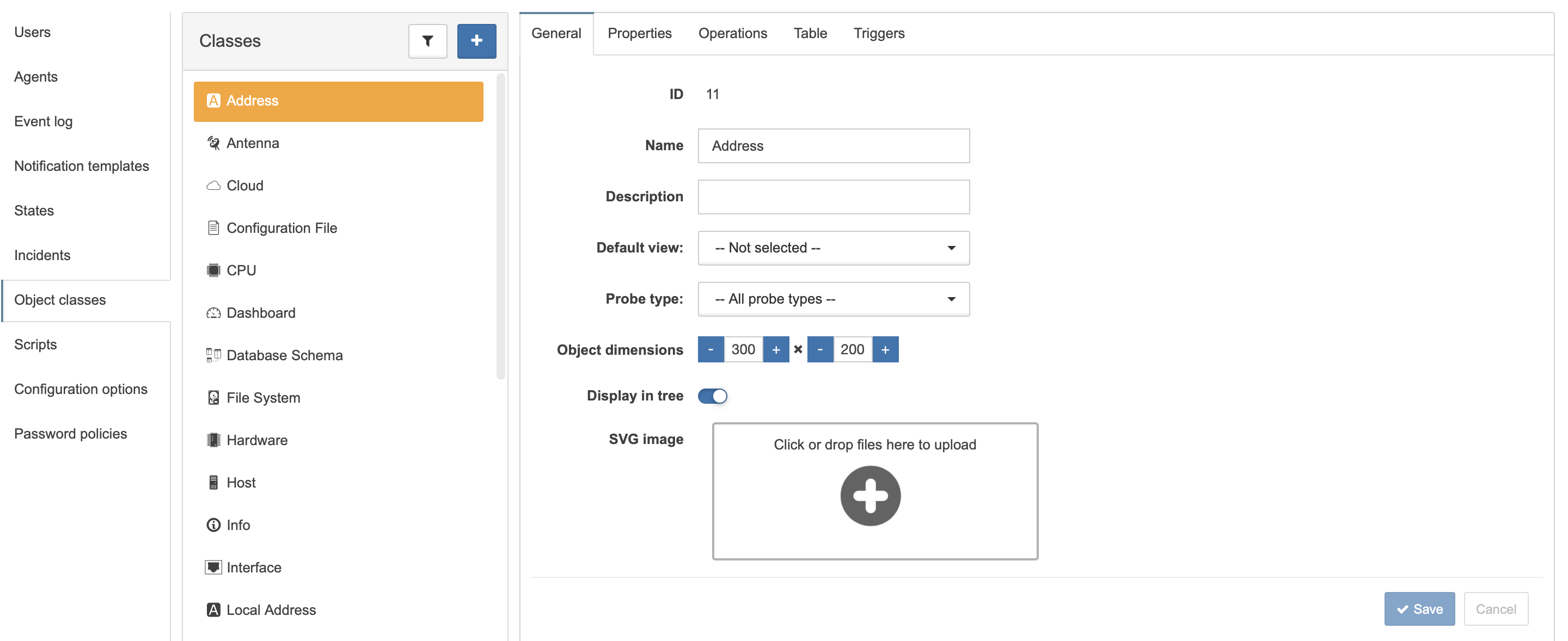Increase object height of 200
Image resolution: width=1568 pixels, height=641 pixels.
[x=885, y=350]
